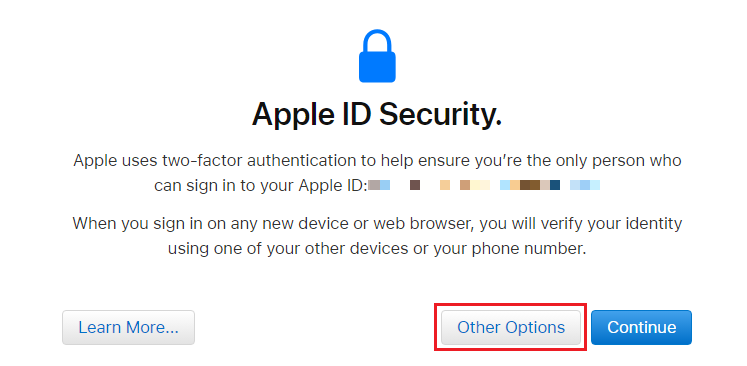Click the blue Continue button
This screenshot has width=747, height=366.
[x=641, y=327]
